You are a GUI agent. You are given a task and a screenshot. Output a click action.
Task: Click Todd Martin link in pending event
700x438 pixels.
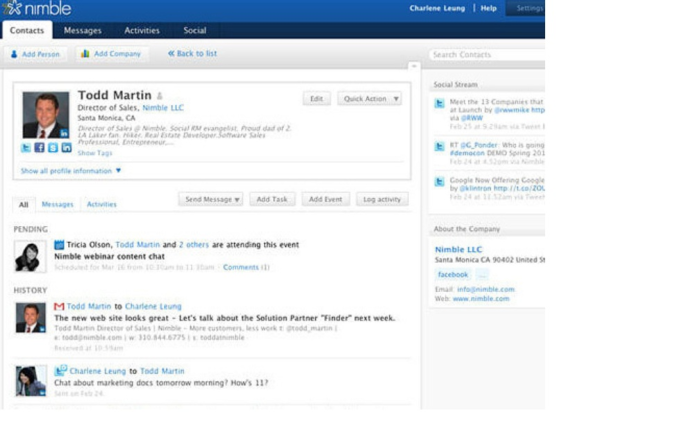[138, 245]
